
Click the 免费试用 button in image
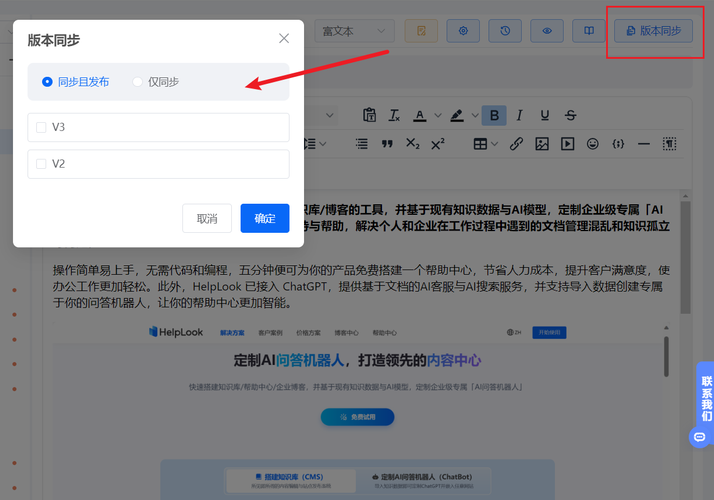pos(357,417)
